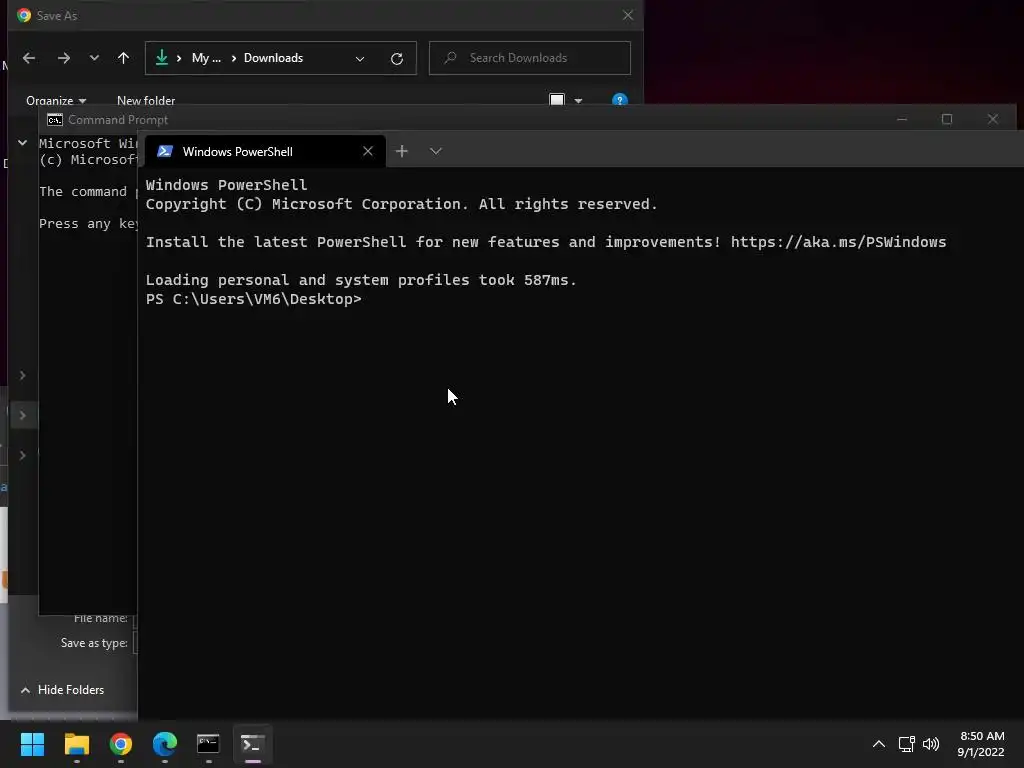Minimize the Command Prompt window
Image resolution: width=1024 pixels, height=768 pixels.
coord(902,119)
